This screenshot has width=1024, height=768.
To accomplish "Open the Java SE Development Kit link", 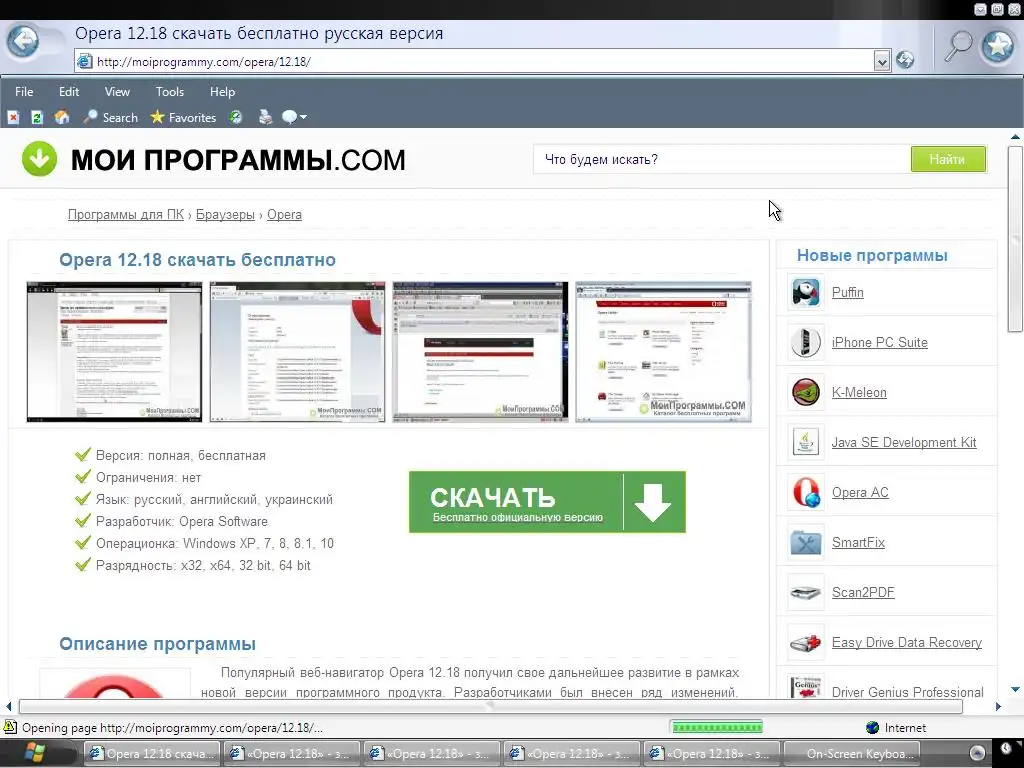I will (x=904, y=442).
